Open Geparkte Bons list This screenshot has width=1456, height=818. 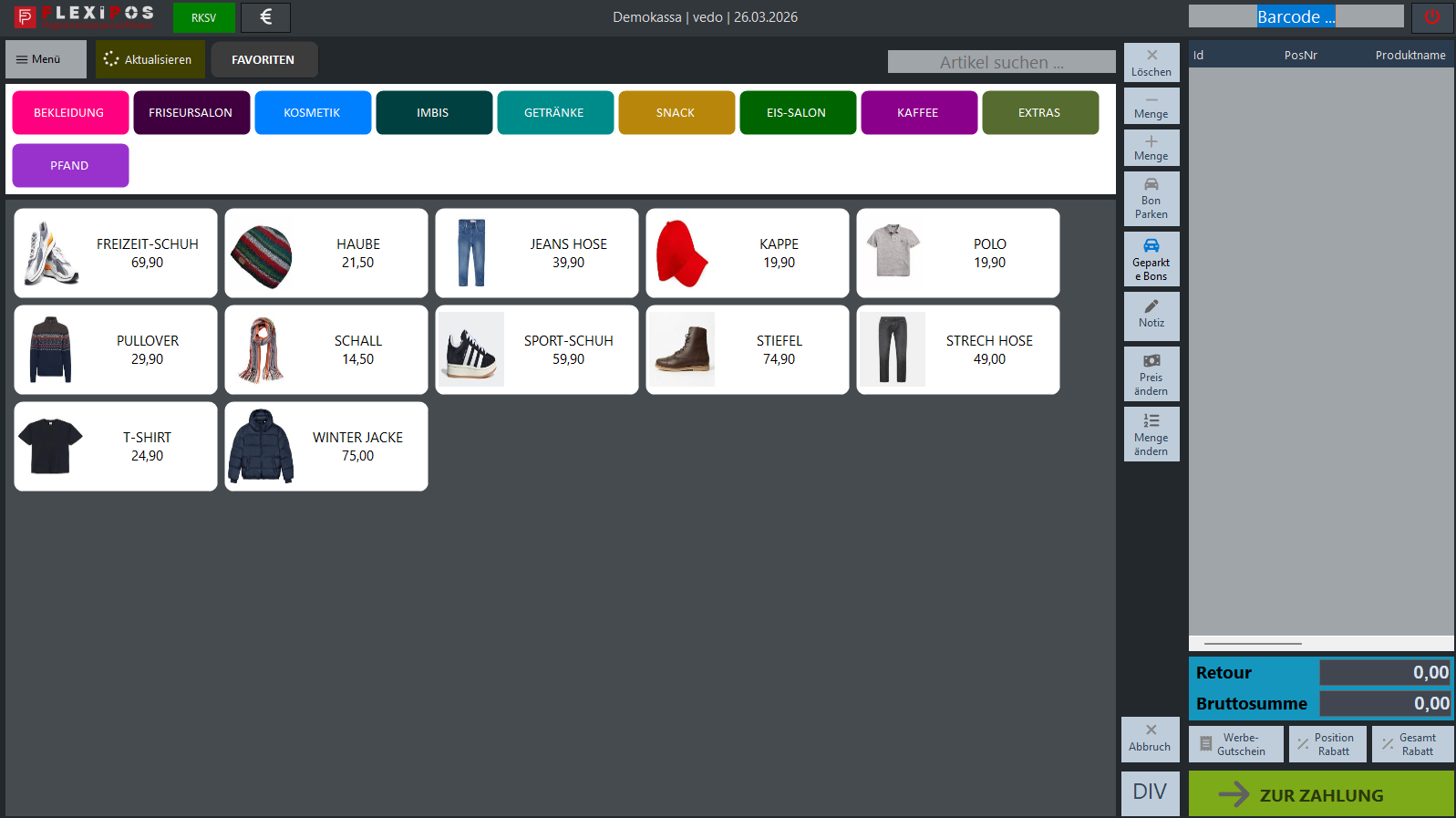tap(1151, 259)
